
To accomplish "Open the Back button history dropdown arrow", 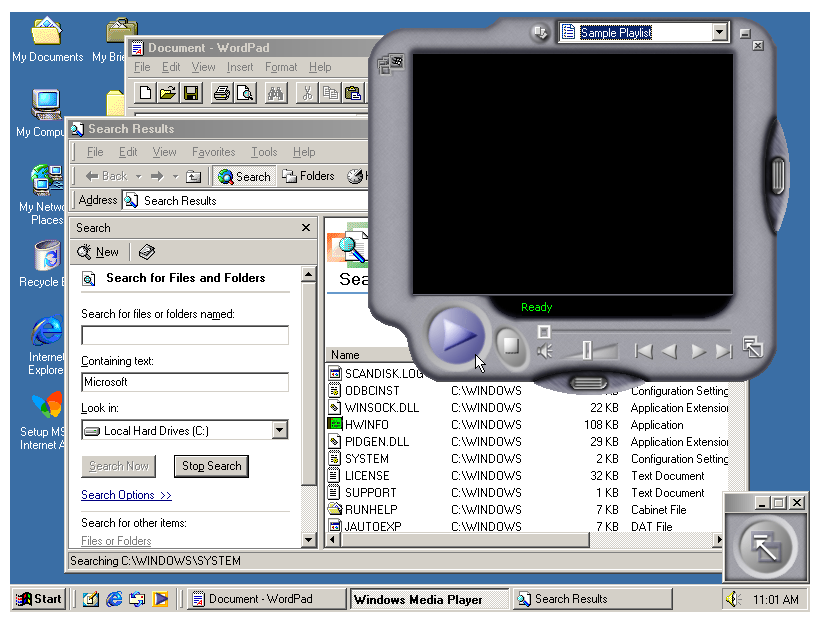I will [138, 177].
